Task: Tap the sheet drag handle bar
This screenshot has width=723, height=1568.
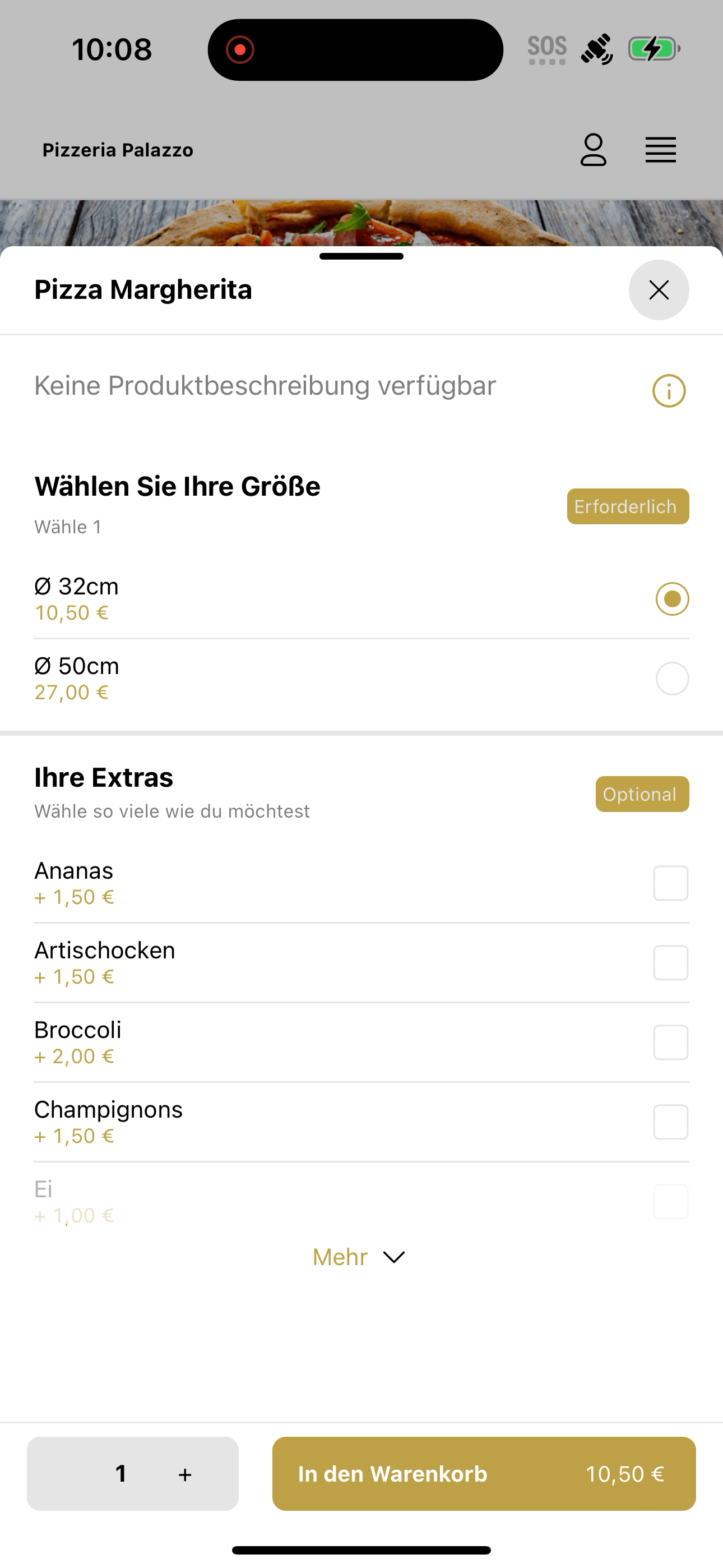Action: tap(361, 256)
